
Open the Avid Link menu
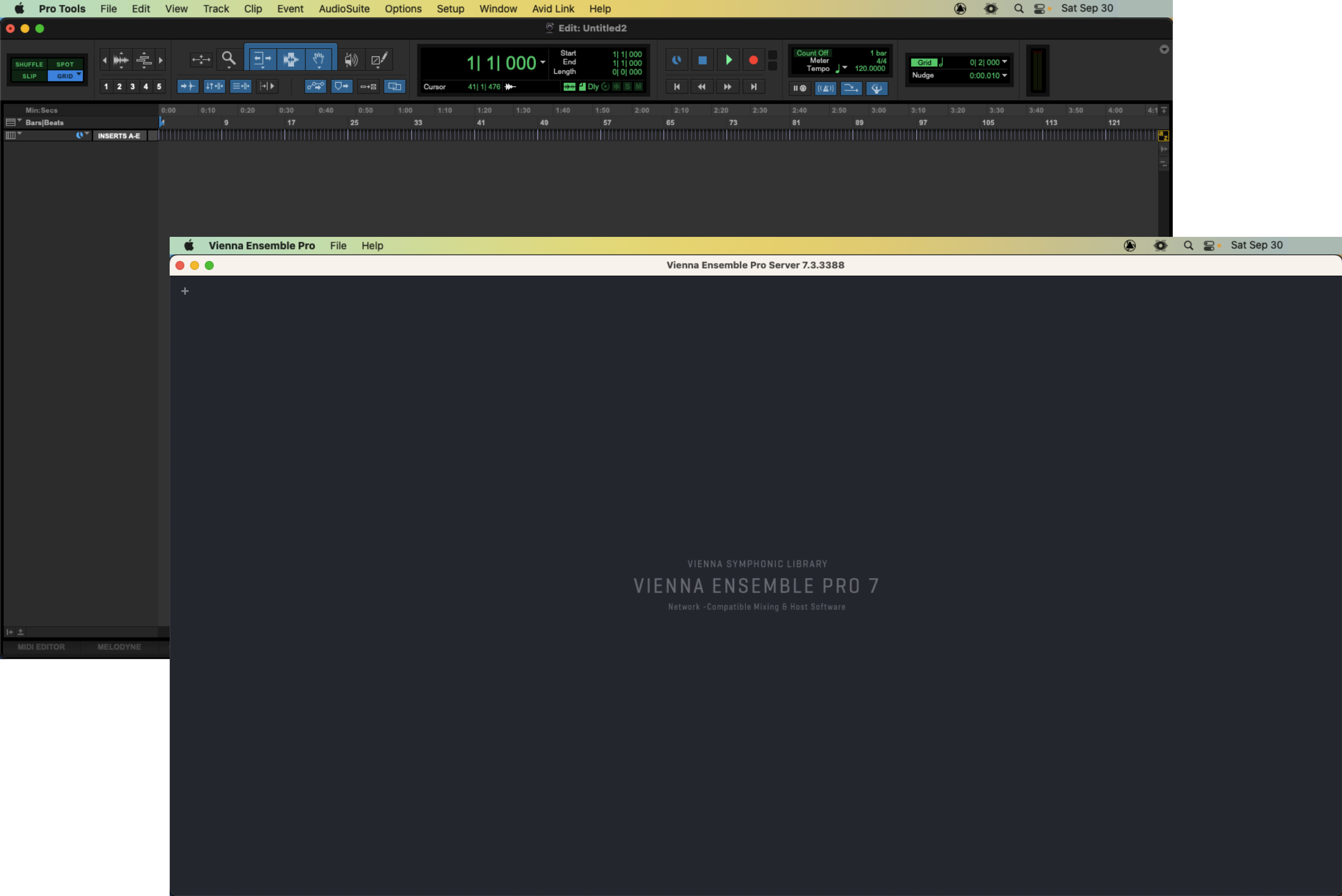click(x=553, y=9)
